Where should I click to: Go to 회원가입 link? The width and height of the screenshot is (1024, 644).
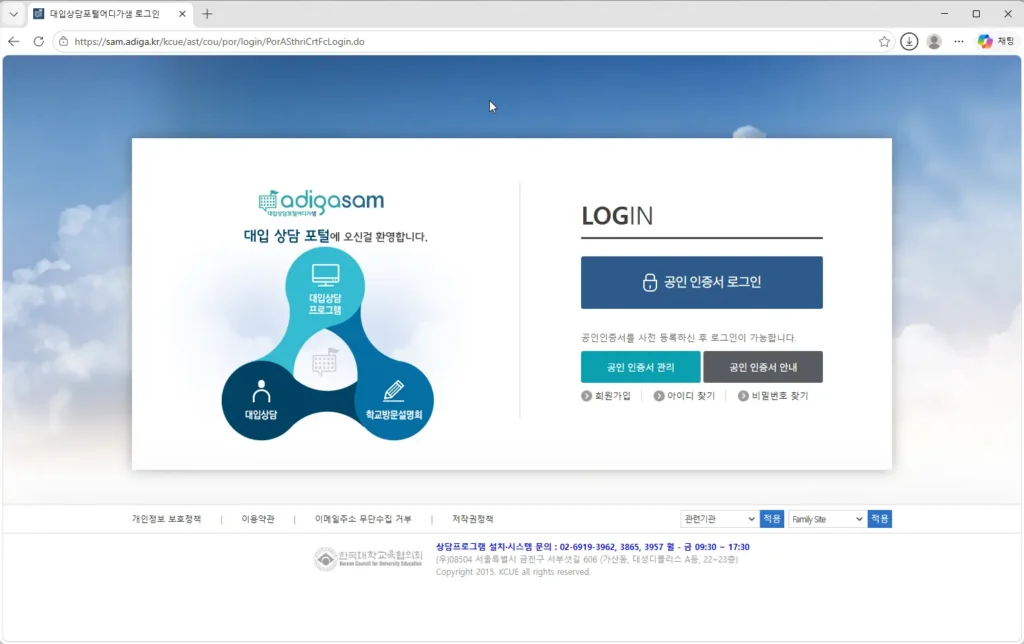click(x=606, y=396)
